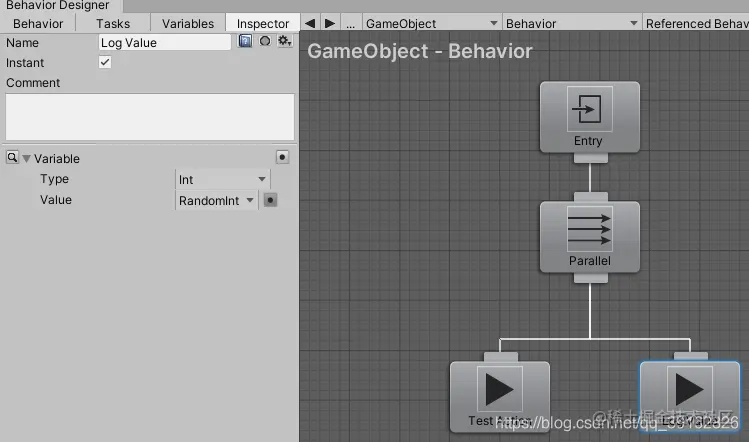
Task: Open the Value dropdown showing RandomInt
Action: tap(216, 200)
